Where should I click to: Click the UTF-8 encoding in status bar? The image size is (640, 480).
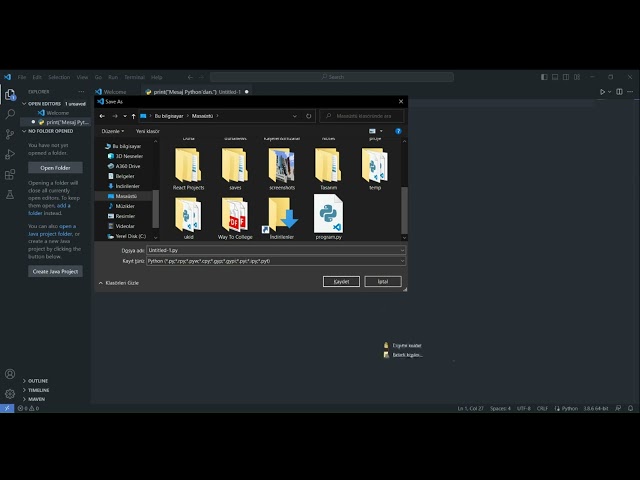pos(524,408)
